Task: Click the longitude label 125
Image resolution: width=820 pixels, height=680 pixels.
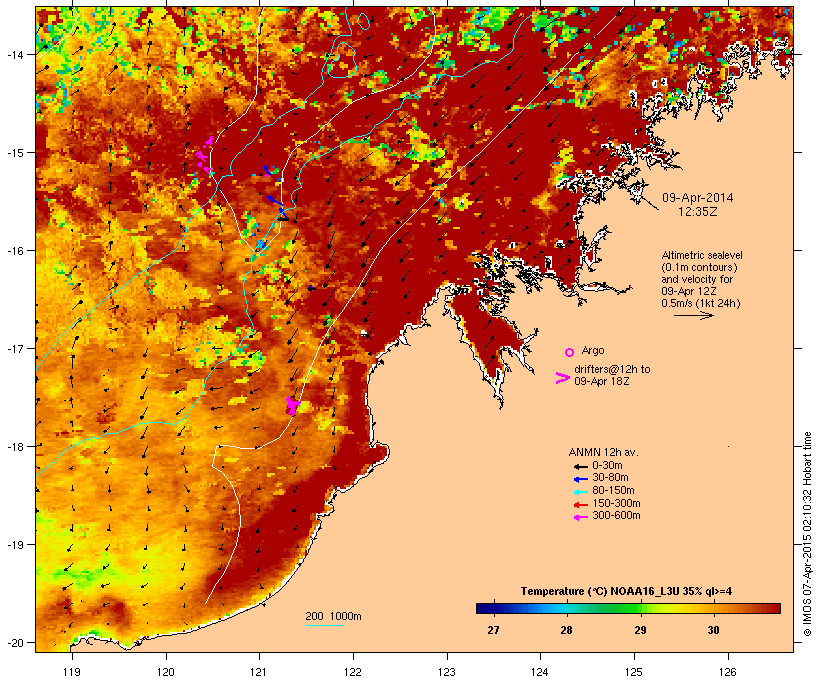Action: click(x=634, y=672)
